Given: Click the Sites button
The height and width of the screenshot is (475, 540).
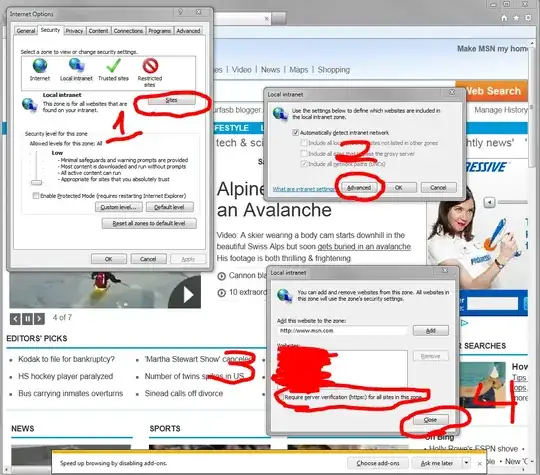Looking at the screenshot, I should coord(172,100).
